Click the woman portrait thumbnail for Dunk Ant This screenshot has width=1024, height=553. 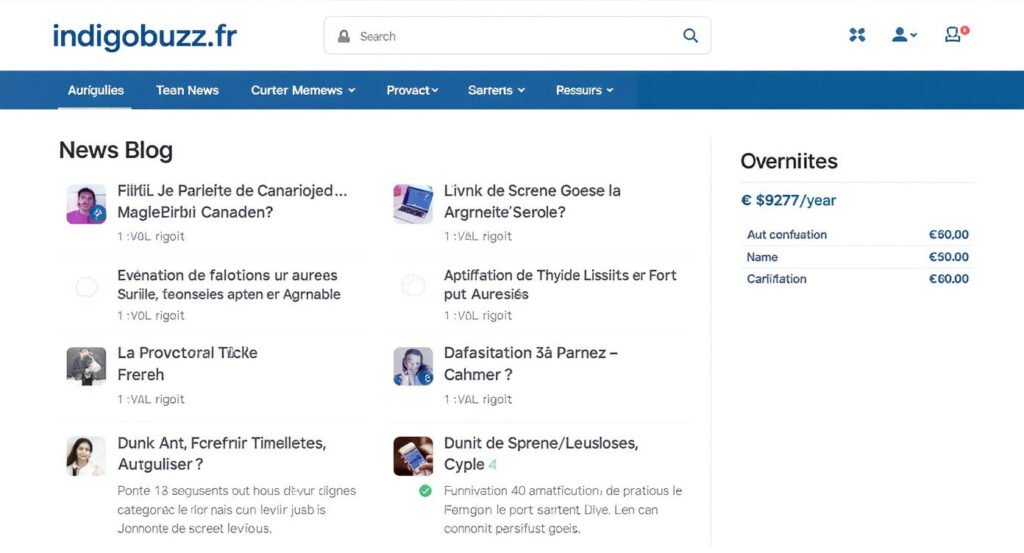click(x=87, y=455)
